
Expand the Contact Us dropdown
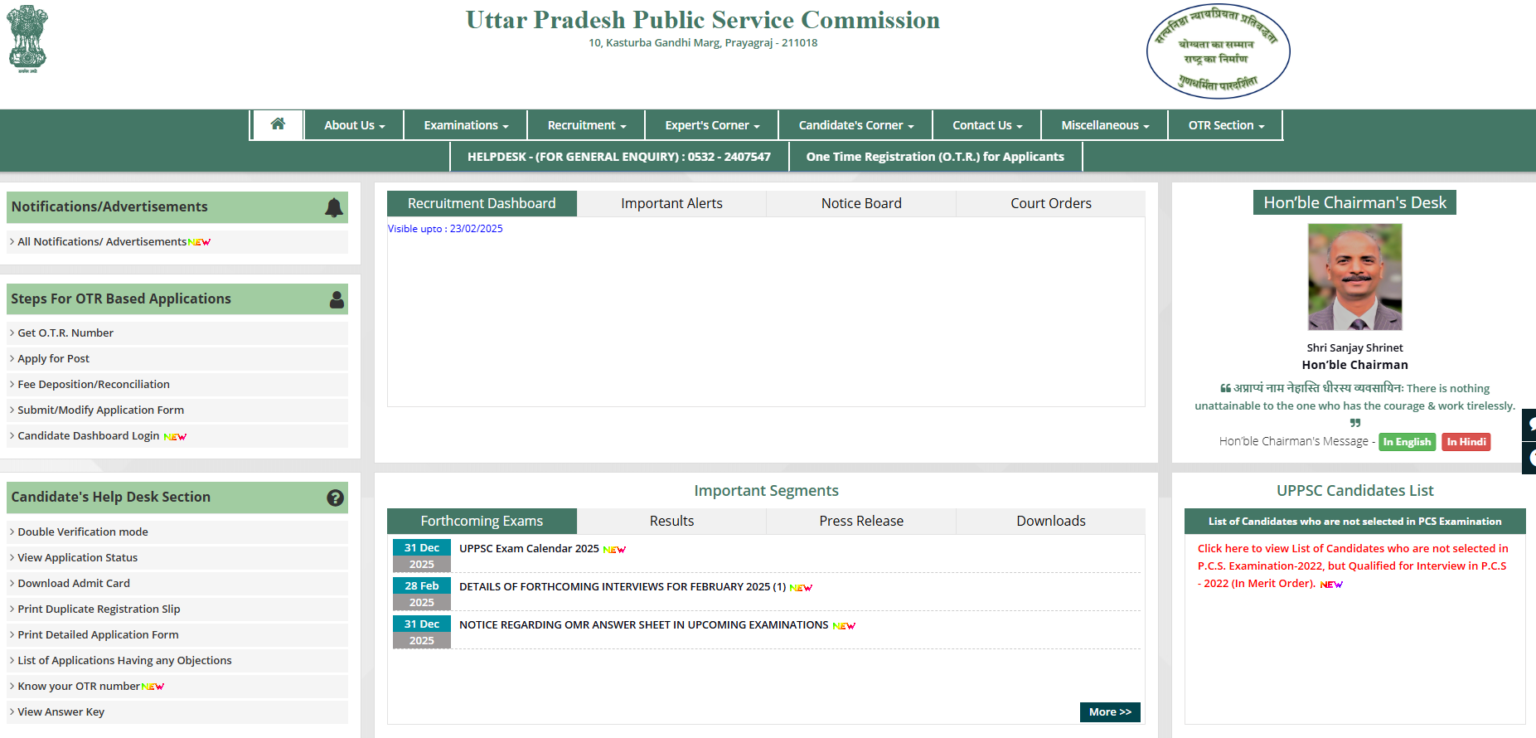pos(987,125)
